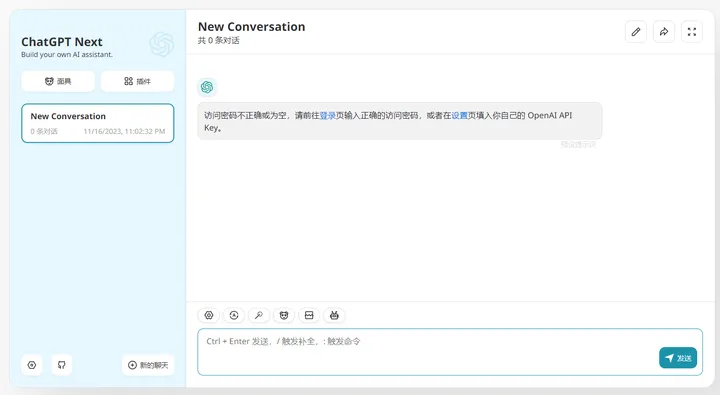720x395 pixels.
Task: Open the rename pencil icon in header
Action: pos(636,32)
